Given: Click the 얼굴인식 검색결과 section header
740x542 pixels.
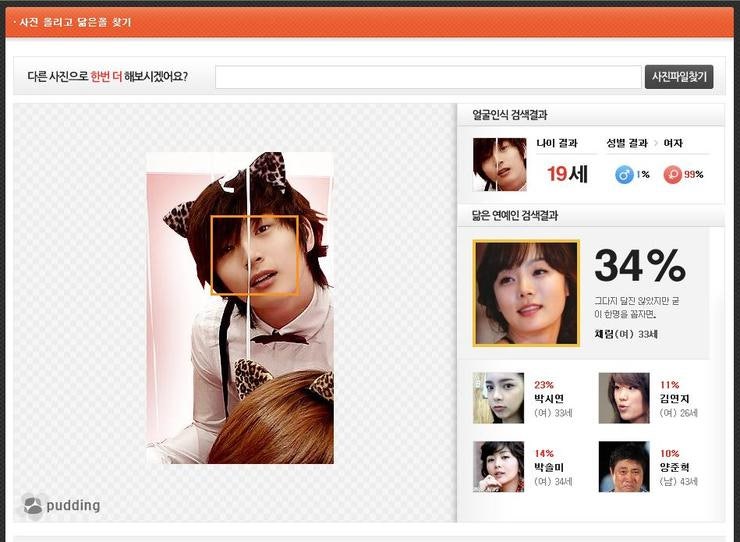Looking at the screenshot, I should (x=510, y=115).
